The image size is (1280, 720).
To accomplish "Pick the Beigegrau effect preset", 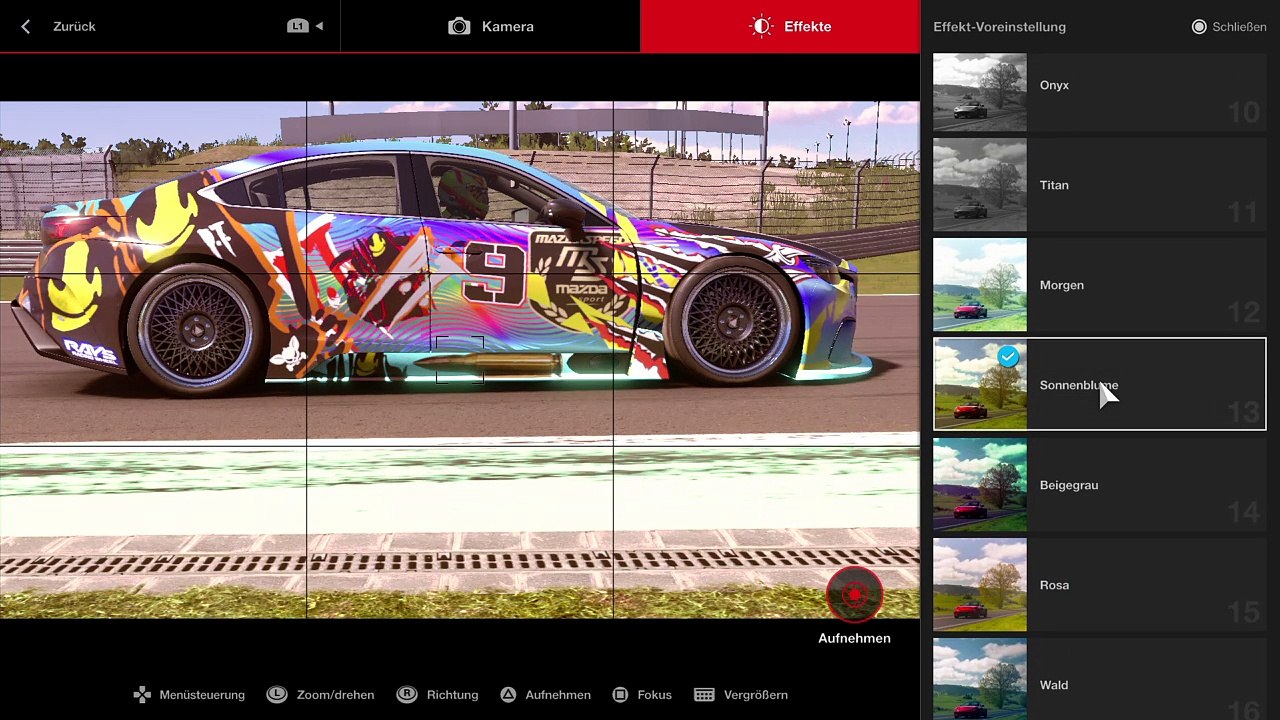I will pyautogui.click(x=1100, y=485).
